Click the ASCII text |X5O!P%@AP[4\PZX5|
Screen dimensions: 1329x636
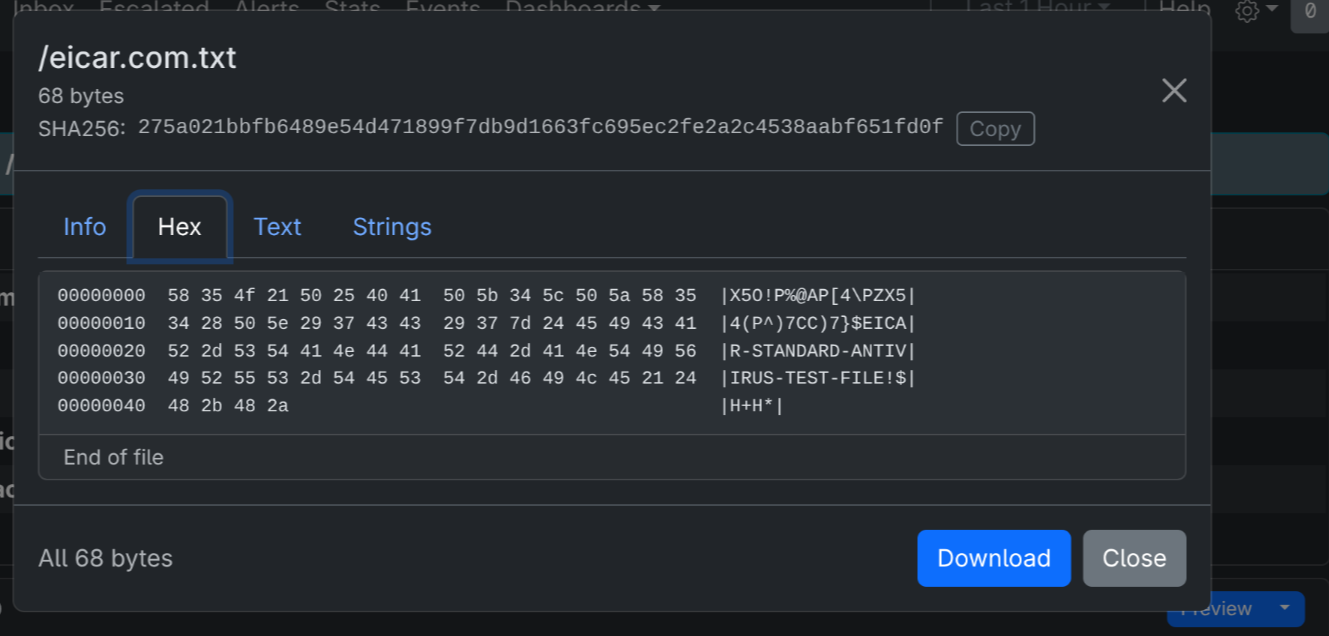coord(818,296)
